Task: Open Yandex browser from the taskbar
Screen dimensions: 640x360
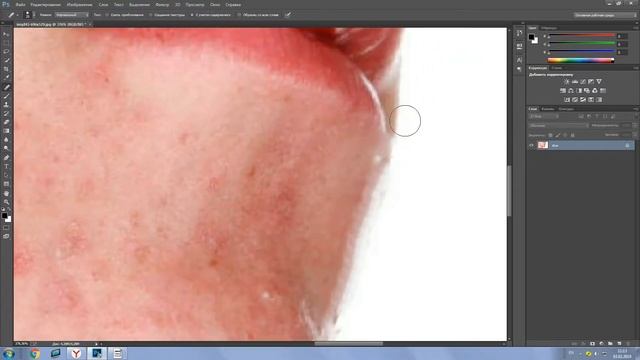Action: (76, 353)
